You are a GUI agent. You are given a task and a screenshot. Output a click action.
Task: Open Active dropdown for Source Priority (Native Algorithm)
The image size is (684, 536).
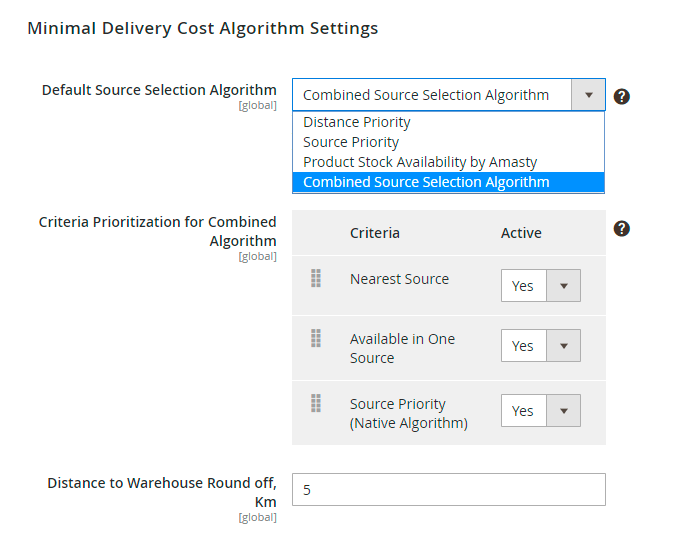(x=540, y=411)
